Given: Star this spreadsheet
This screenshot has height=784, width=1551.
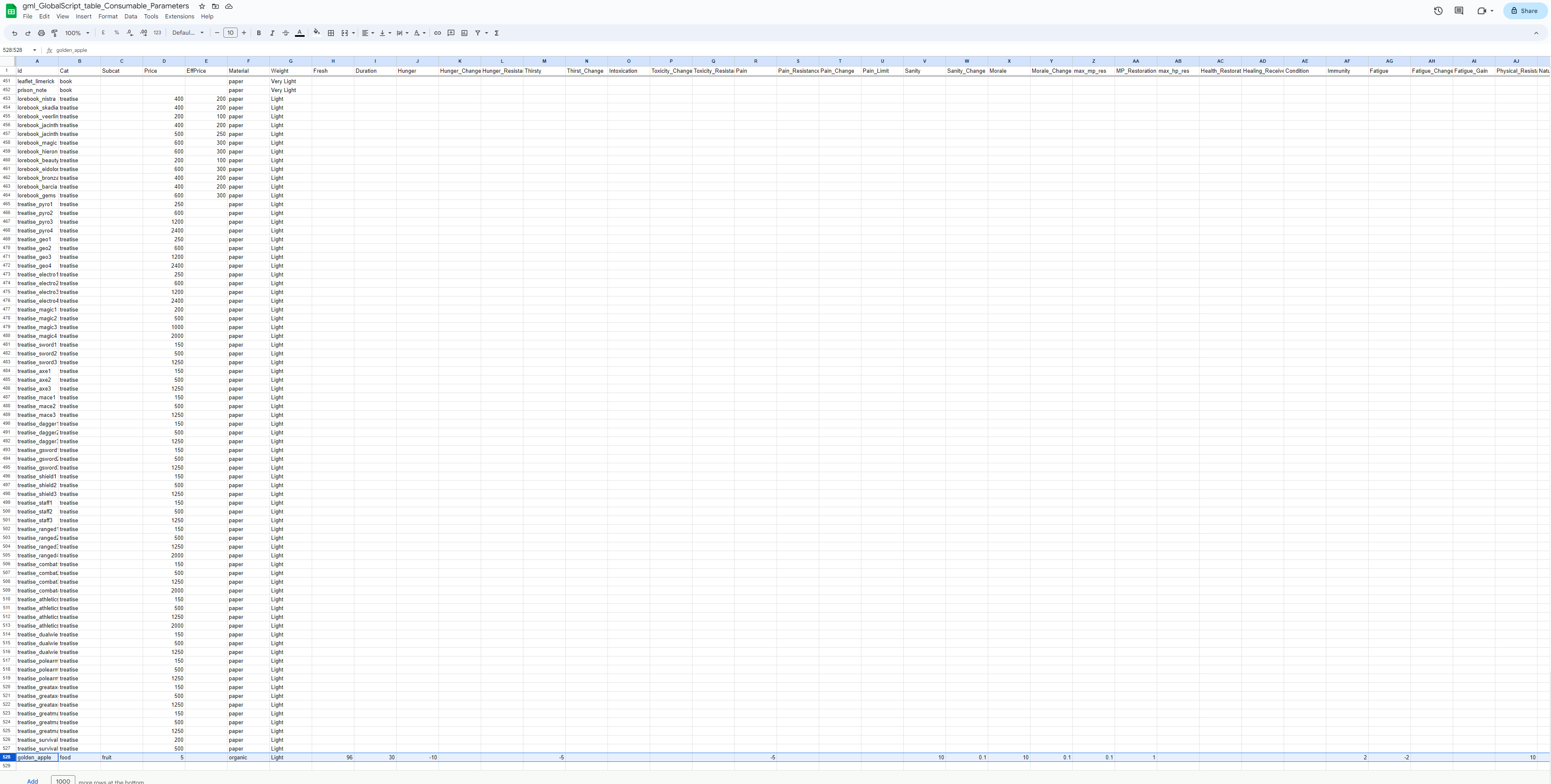Looking at the screenshot, I should 202,6.
